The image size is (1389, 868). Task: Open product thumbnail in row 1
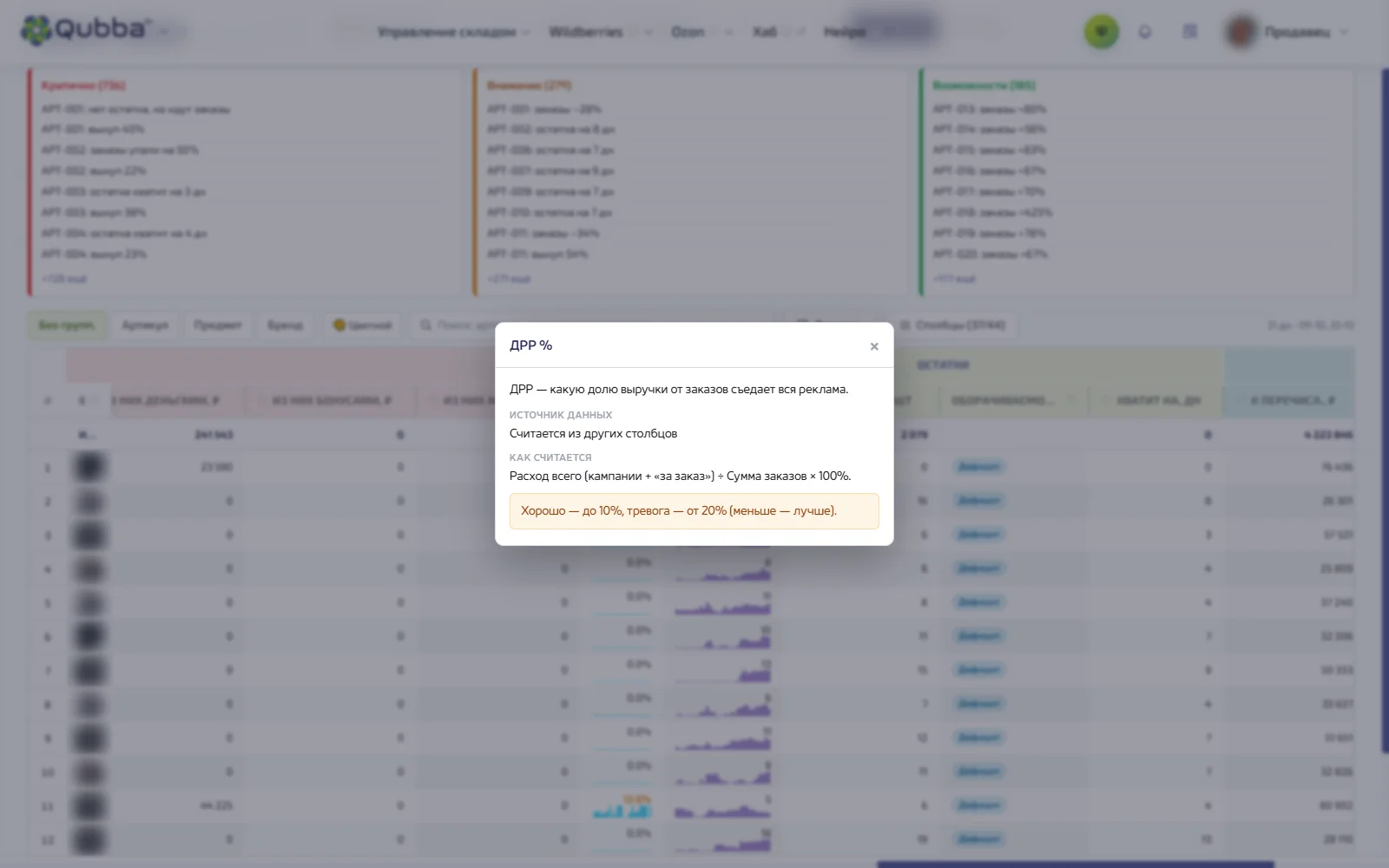click(x=89, y=467)
